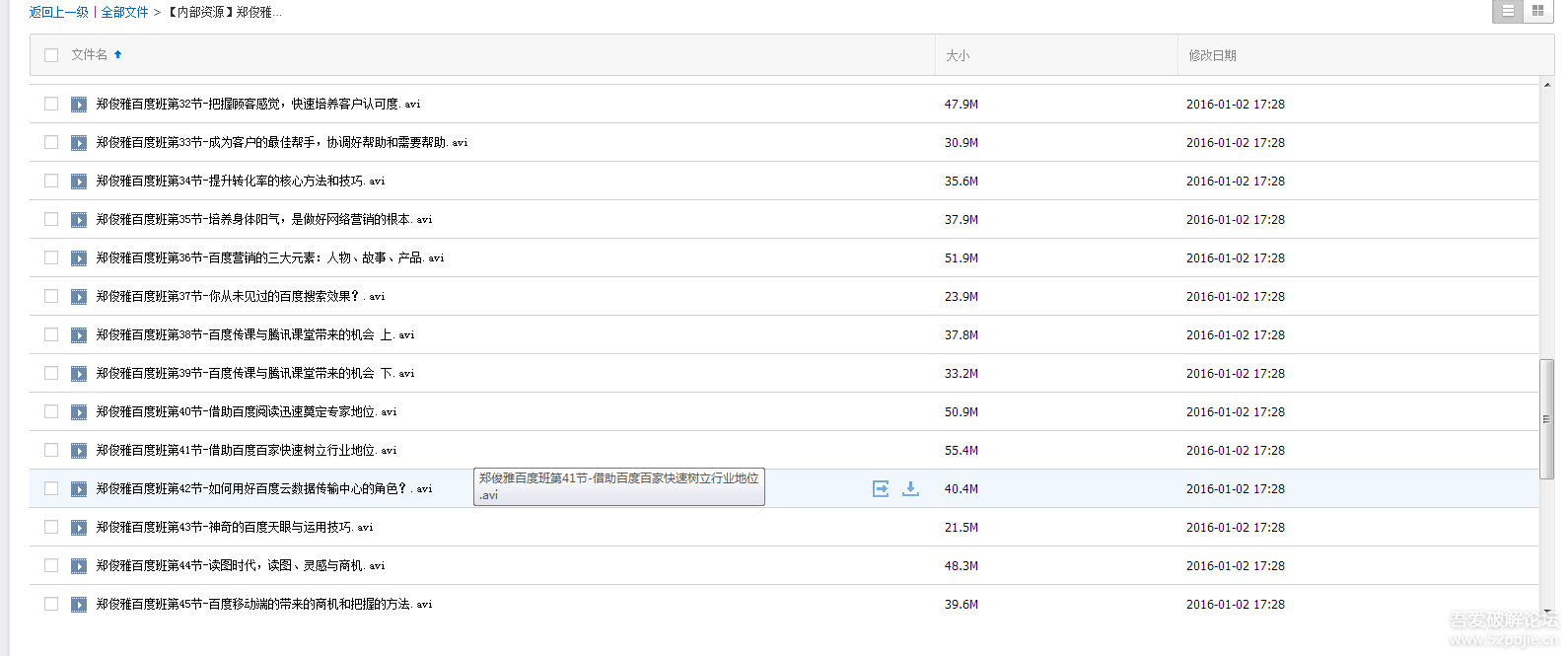Click size 51.9M of lesson 36

(962, 257)
